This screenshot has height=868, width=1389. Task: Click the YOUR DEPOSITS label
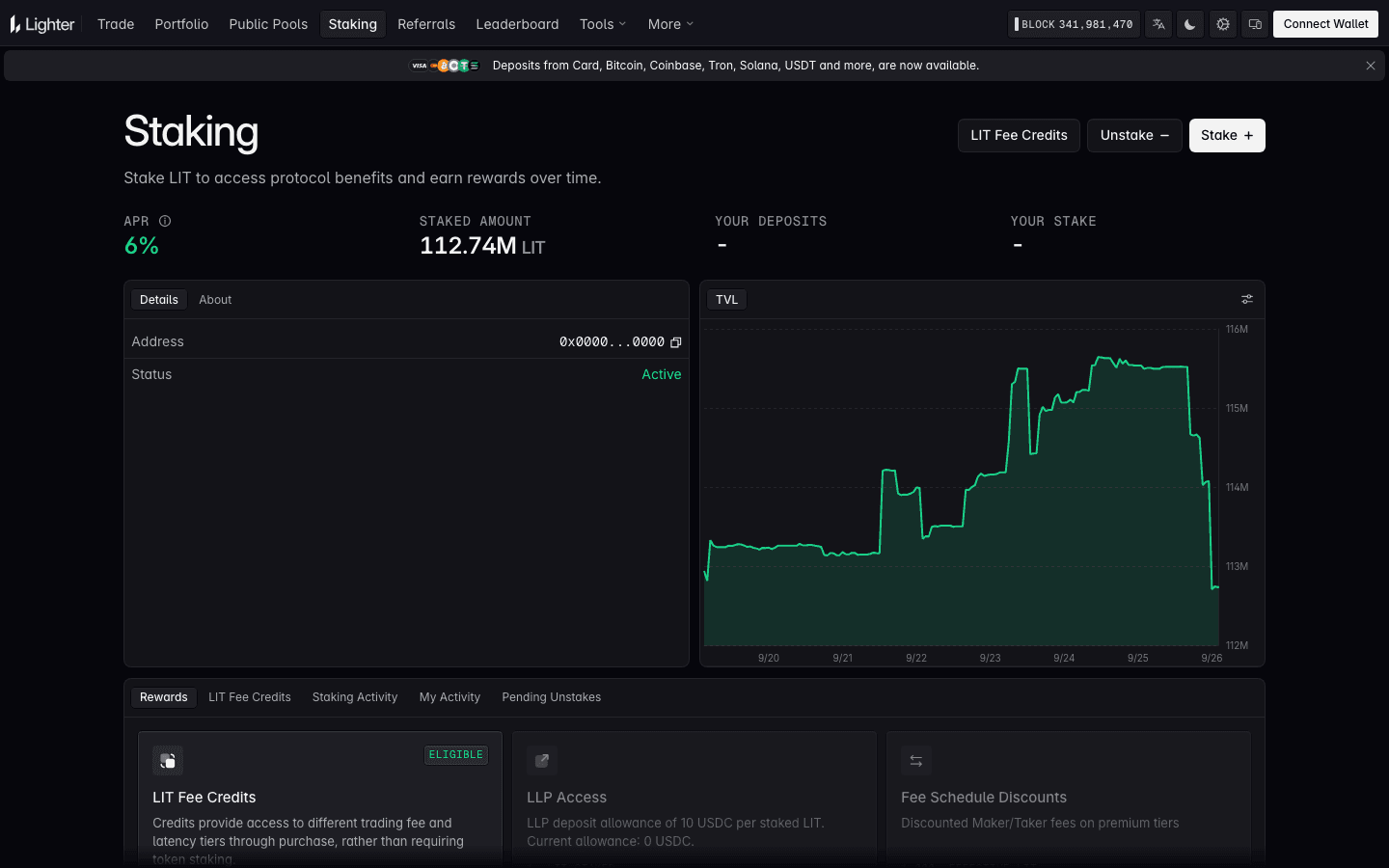click(x=771, y=222)
